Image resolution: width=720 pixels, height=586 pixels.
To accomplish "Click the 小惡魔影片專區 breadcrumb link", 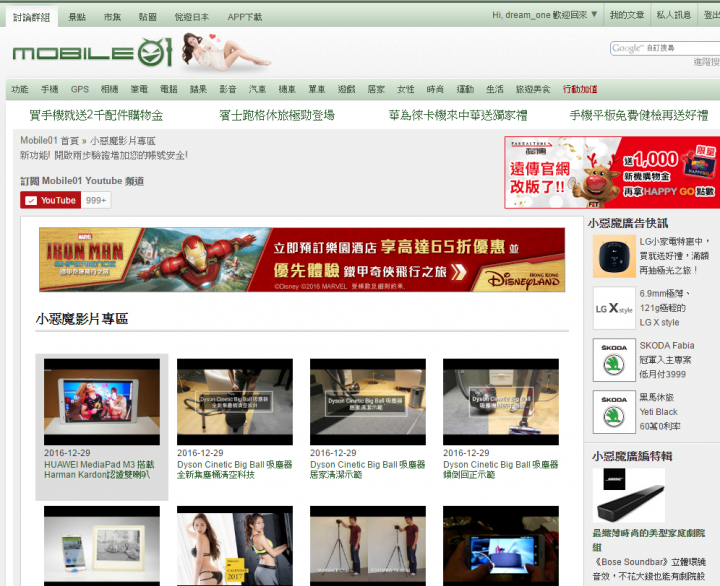I will point(122,141).
